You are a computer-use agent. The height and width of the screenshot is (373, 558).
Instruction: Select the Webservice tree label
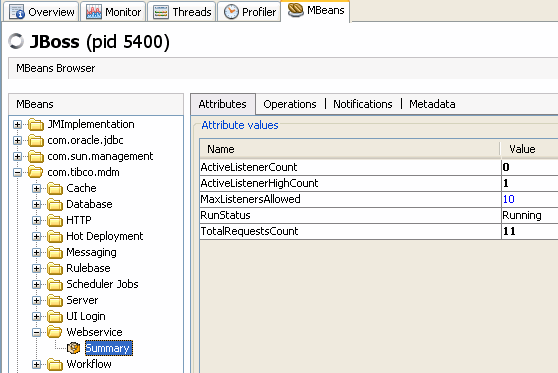pos(94,332)
